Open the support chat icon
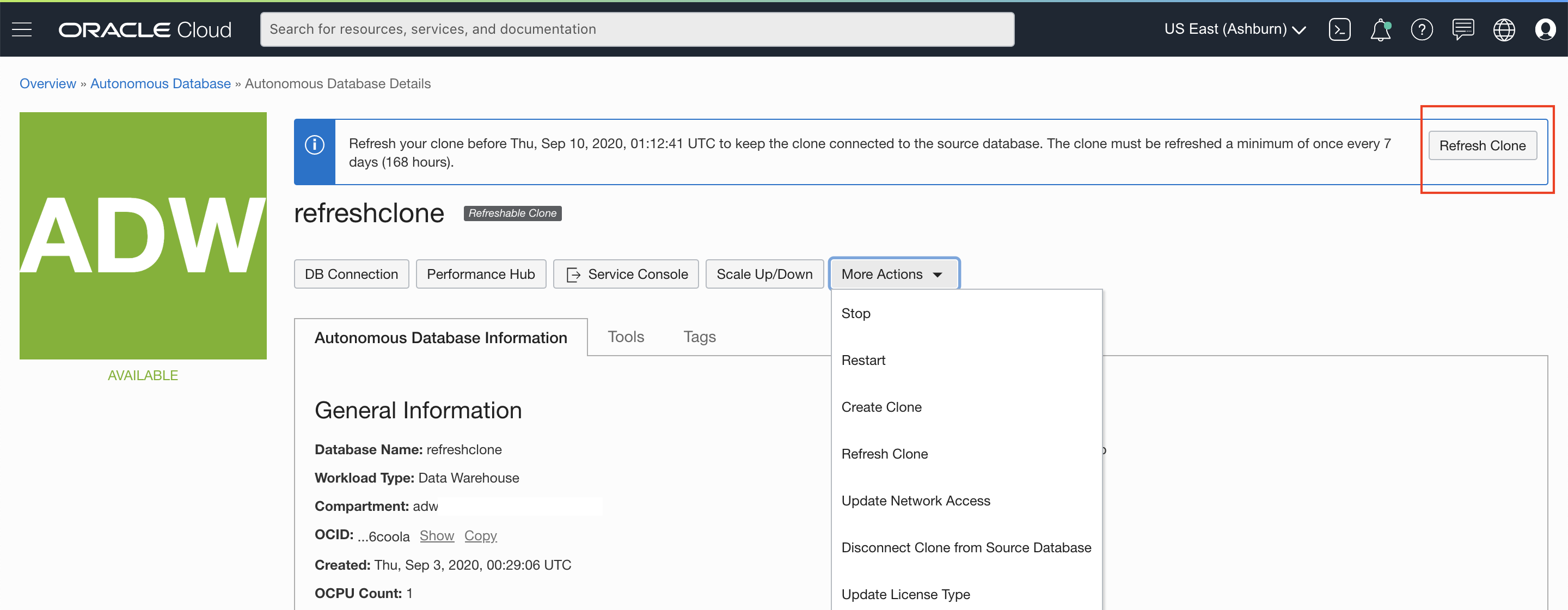Screen dimensions: 1568x610 [1463, 29]
